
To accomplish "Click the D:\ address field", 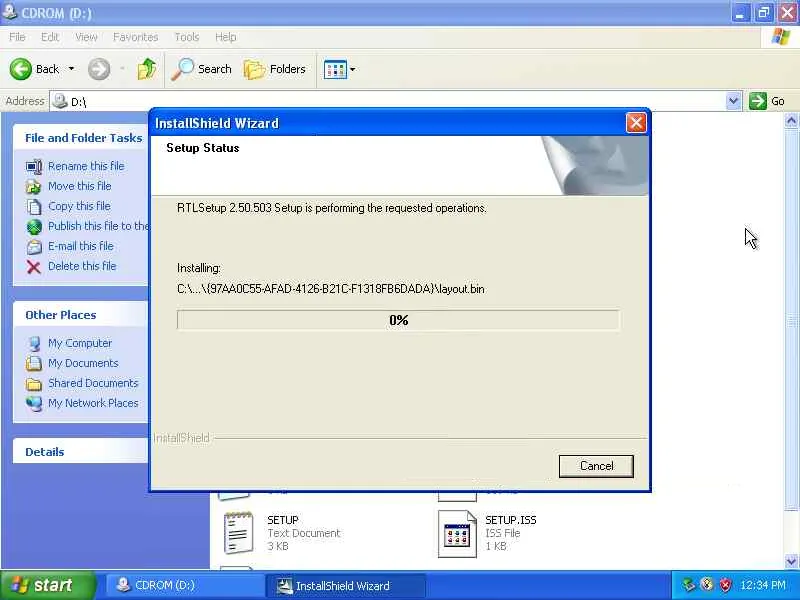I will coord(388,102).
